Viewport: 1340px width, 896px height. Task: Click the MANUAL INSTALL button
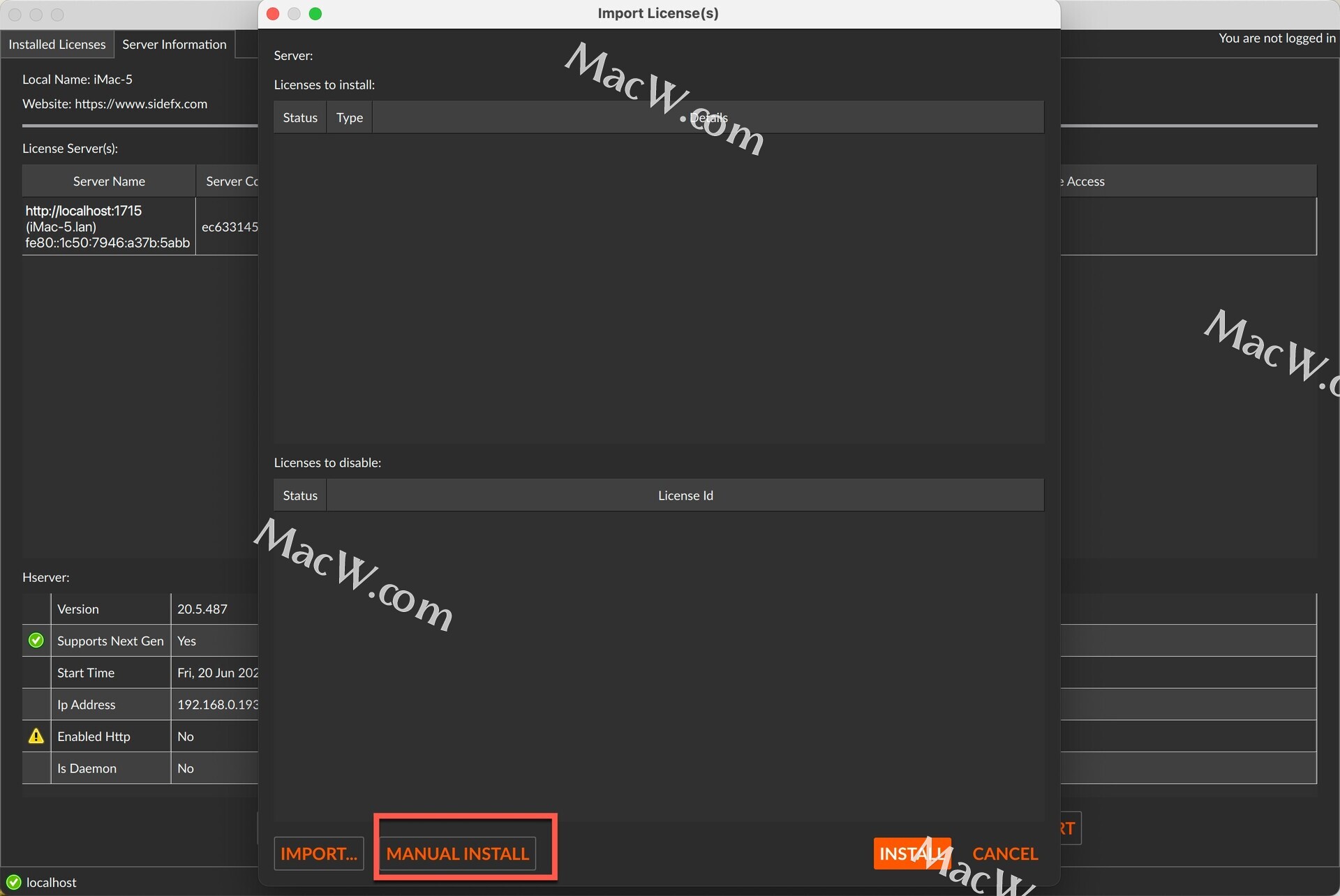pyautogui.click(x=457, y=853)
